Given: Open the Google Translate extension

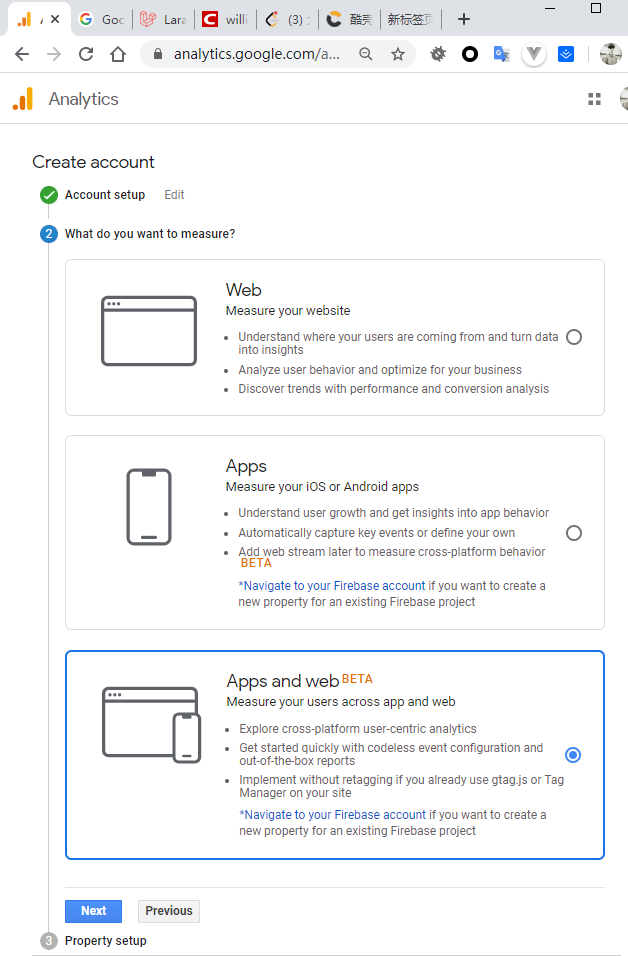Looking at the screenshot, I should (x=501, y=54).
